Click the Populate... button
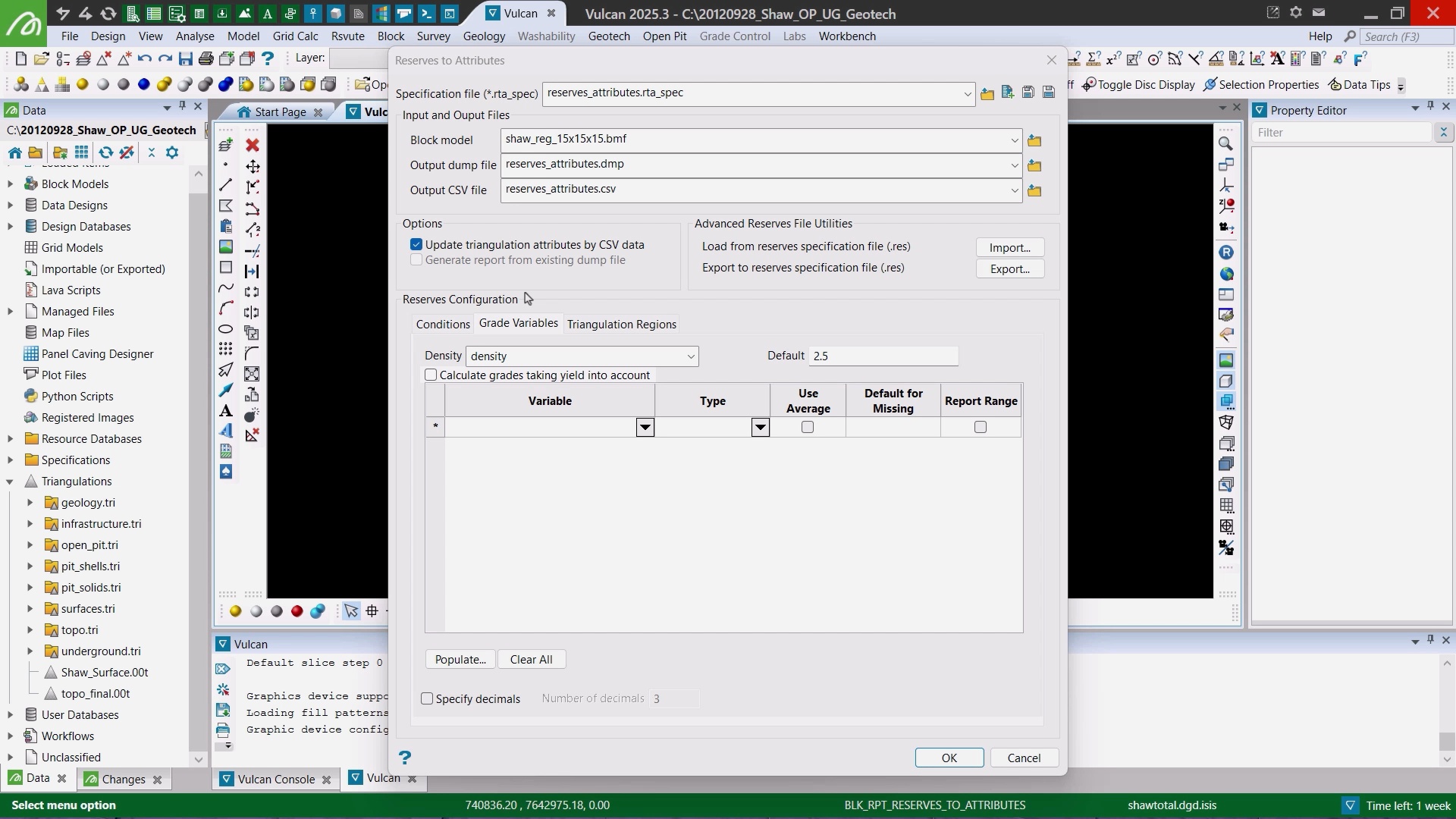This screenshot has width=1456, height=819. pyautogui.click(x=460, y=659)
